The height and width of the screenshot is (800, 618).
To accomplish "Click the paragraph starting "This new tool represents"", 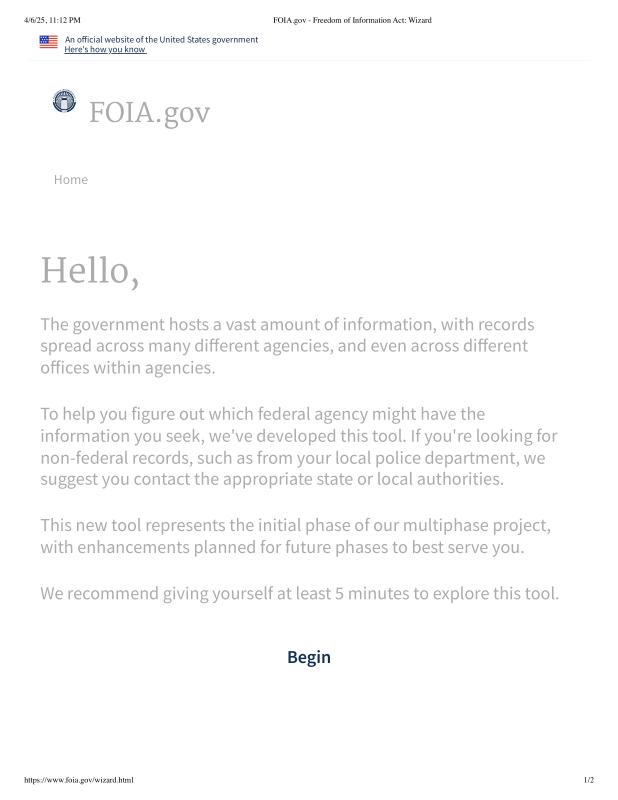I will point(295,536).
